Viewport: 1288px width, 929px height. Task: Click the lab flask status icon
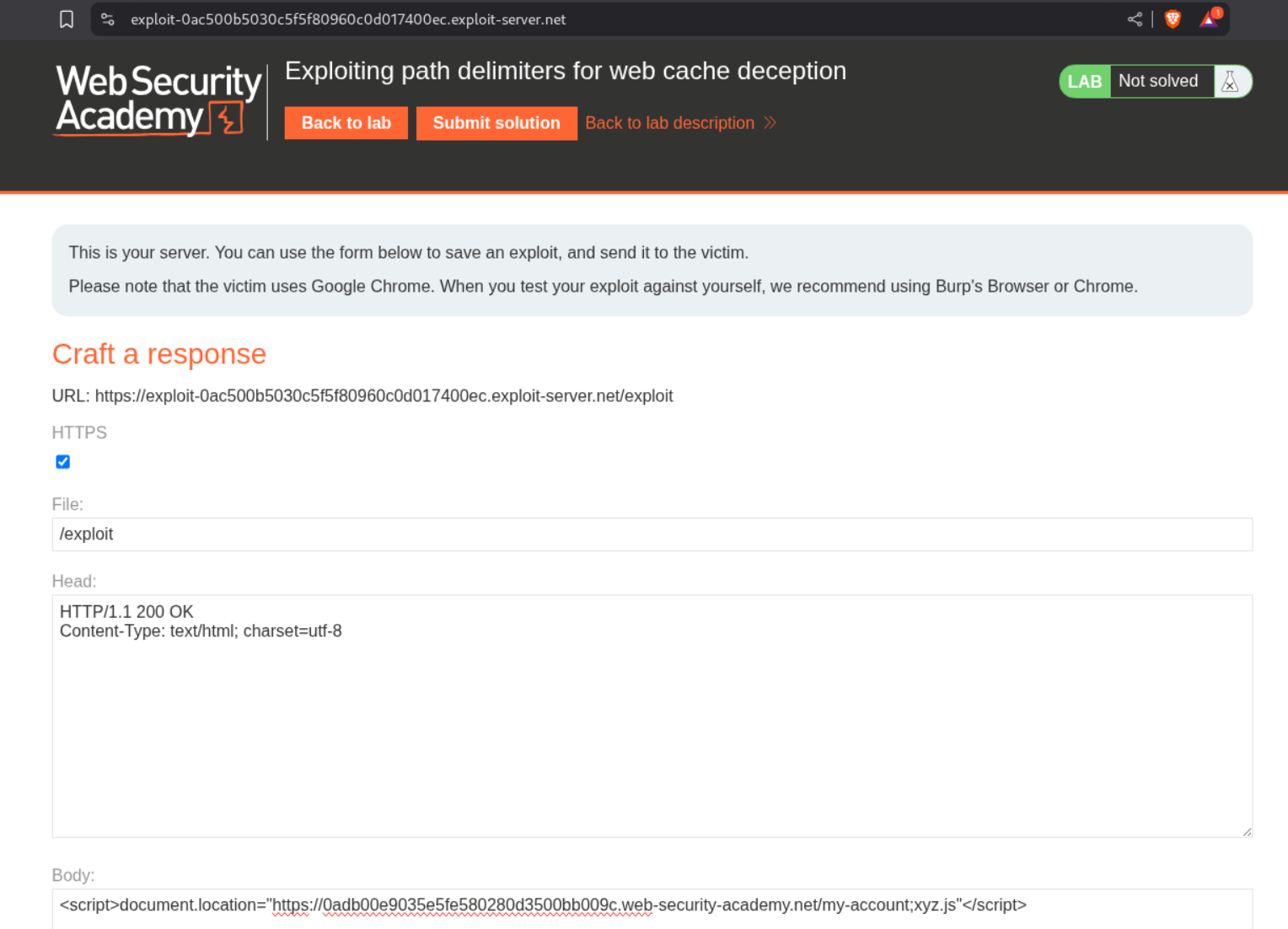1231,82
